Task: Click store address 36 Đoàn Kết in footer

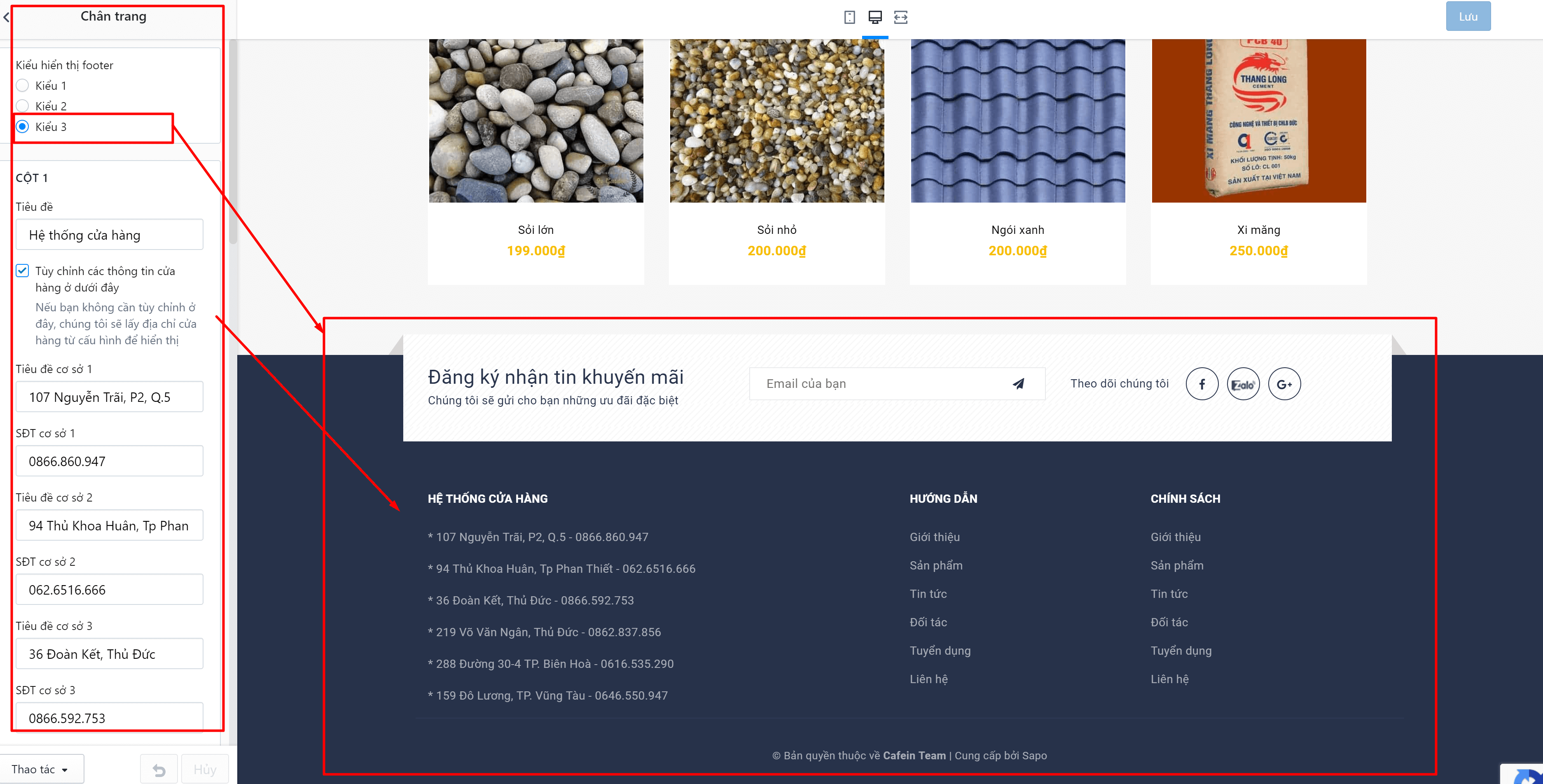Action: (531, 601)
